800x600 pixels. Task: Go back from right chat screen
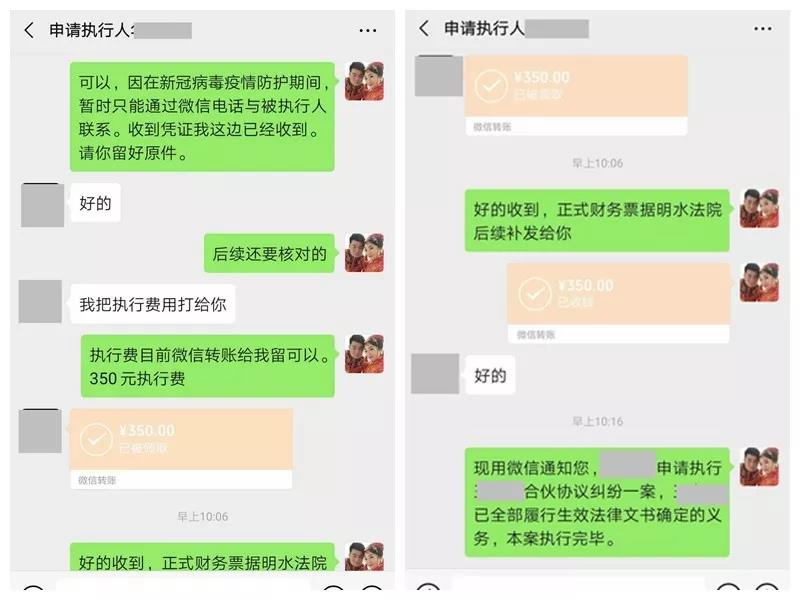click(424, 28)
